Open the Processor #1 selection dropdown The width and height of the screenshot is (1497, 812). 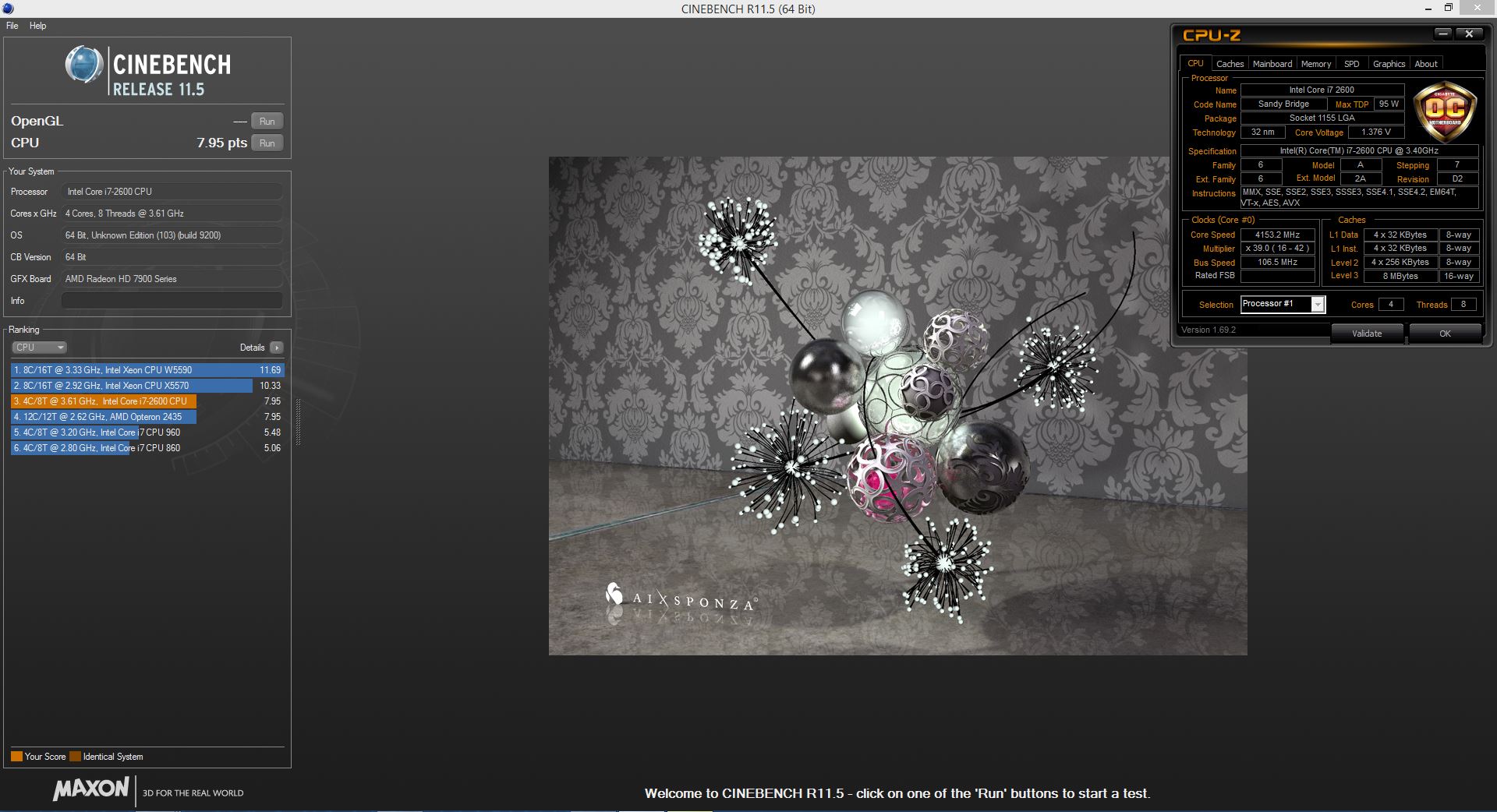(1283, 305)
